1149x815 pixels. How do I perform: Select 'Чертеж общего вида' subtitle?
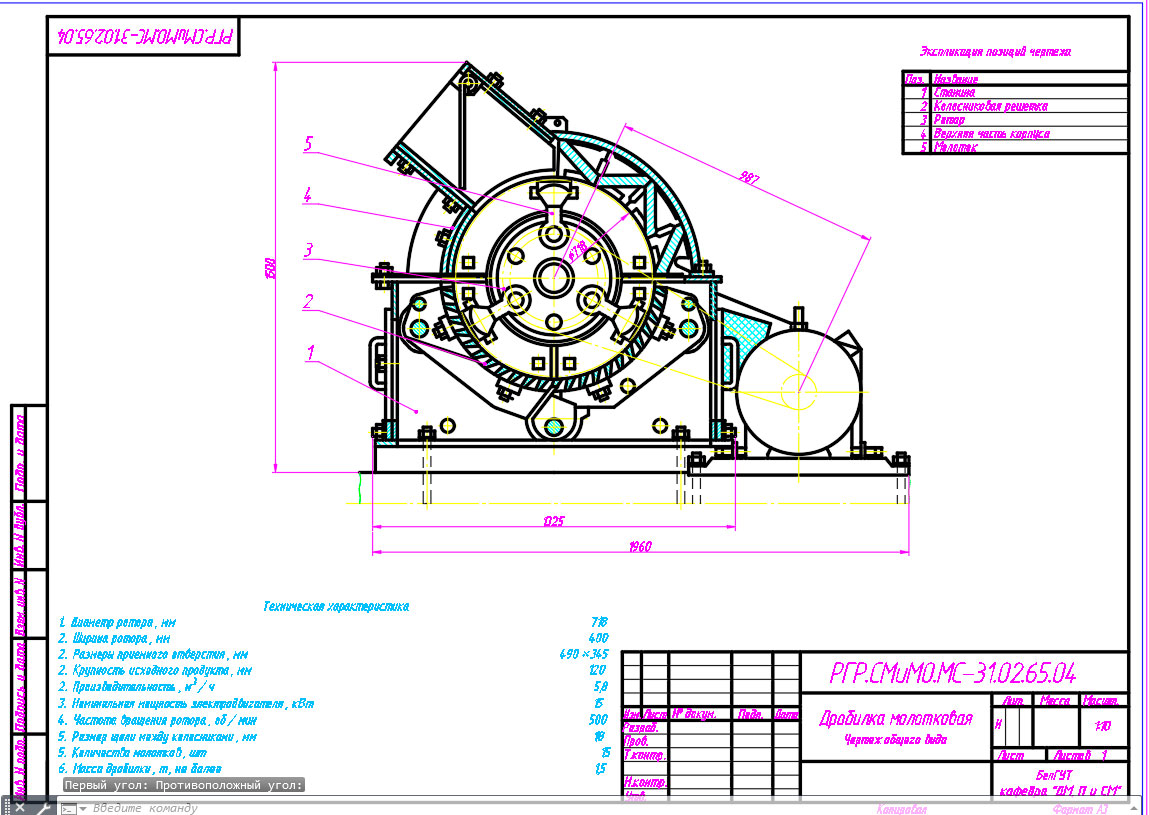pos(895,740)
